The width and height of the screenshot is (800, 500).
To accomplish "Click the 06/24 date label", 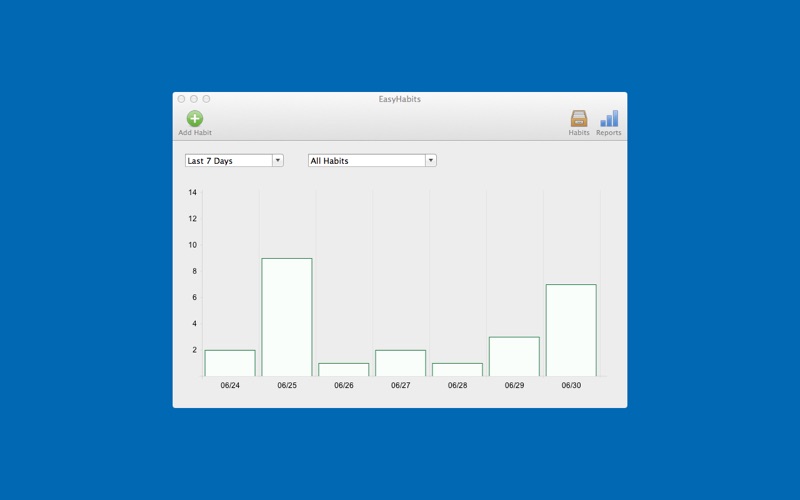I will coord(230,385).
